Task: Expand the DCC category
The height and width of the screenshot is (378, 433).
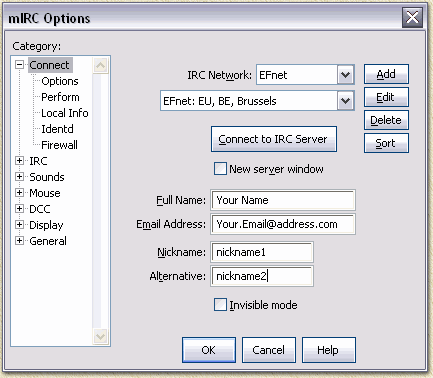Action: tap(20, 209)
